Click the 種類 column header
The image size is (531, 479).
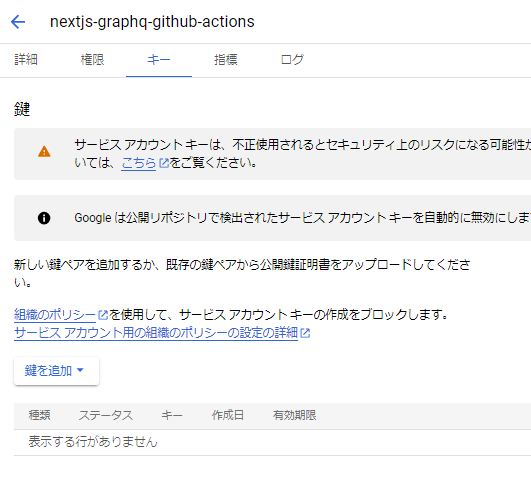[40, 415]
